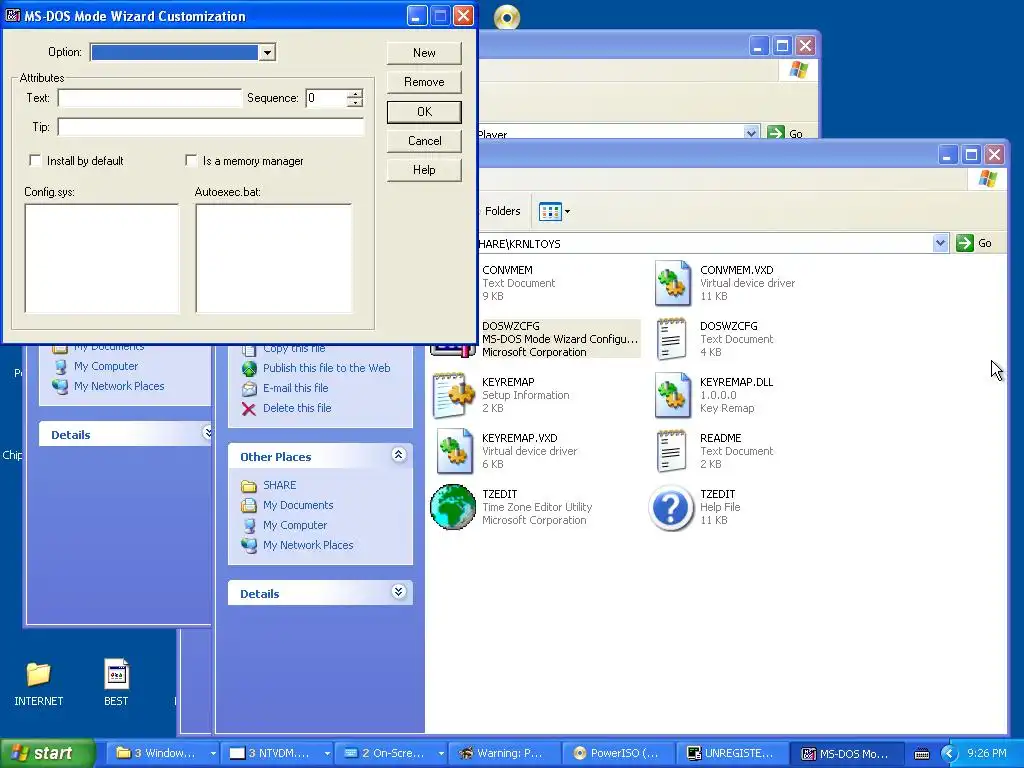Open the CONVMEM.VXD virtual device driver icon
The image size is (1024, 768).
[x=673, y=283]
